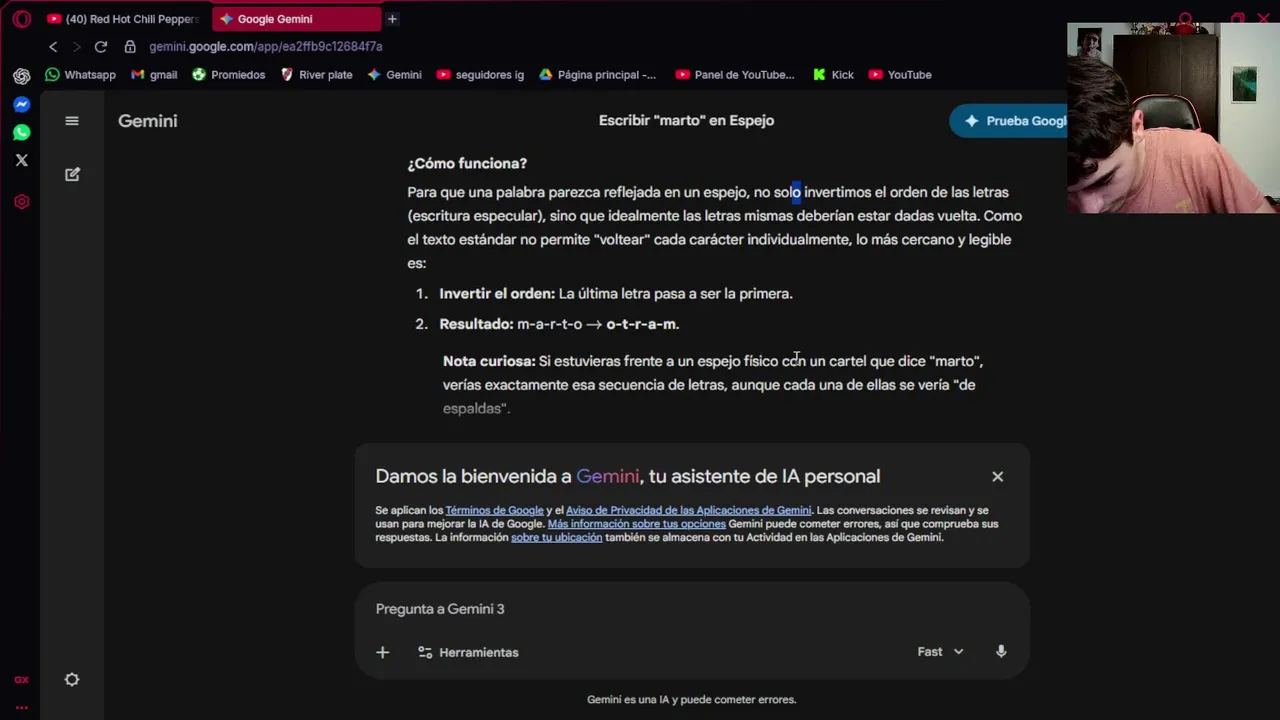The height and width of the screenshot is (720, 1280).
Task: Open the Página principal bookmark
Action: 598,75
